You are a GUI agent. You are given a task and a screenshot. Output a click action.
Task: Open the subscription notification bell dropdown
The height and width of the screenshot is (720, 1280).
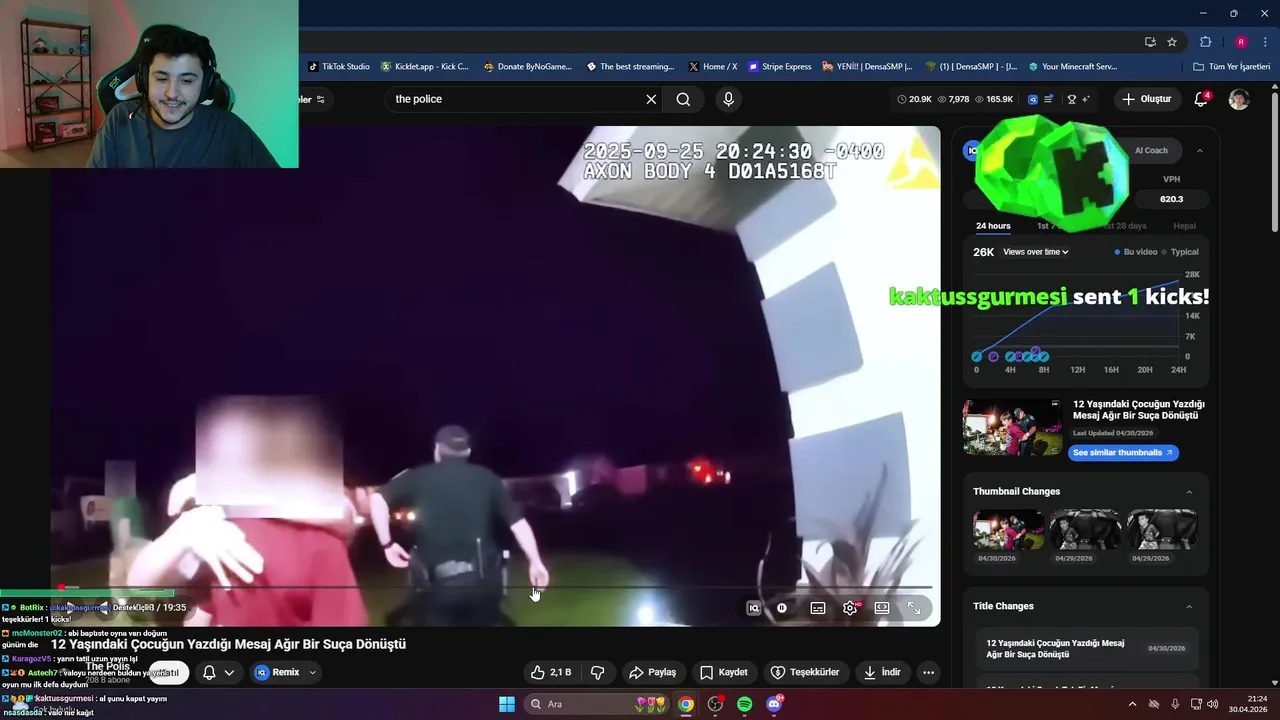(218, 672)
